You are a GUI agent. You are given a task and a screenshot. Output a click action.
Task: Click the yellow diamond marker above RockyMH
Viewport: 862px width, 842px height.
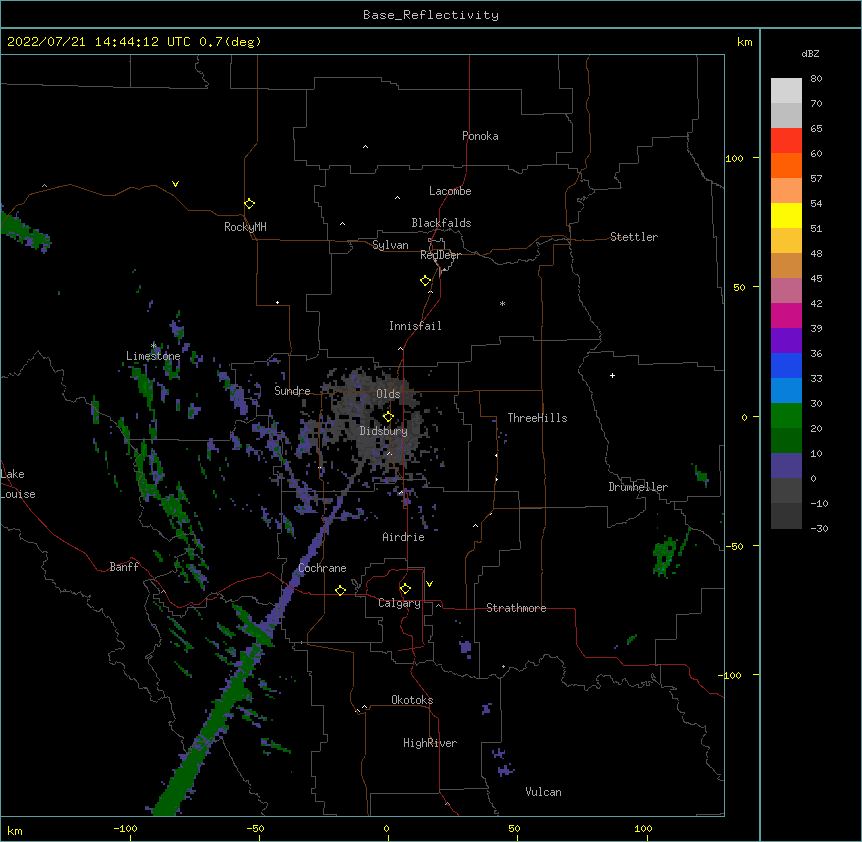[249, 204]
